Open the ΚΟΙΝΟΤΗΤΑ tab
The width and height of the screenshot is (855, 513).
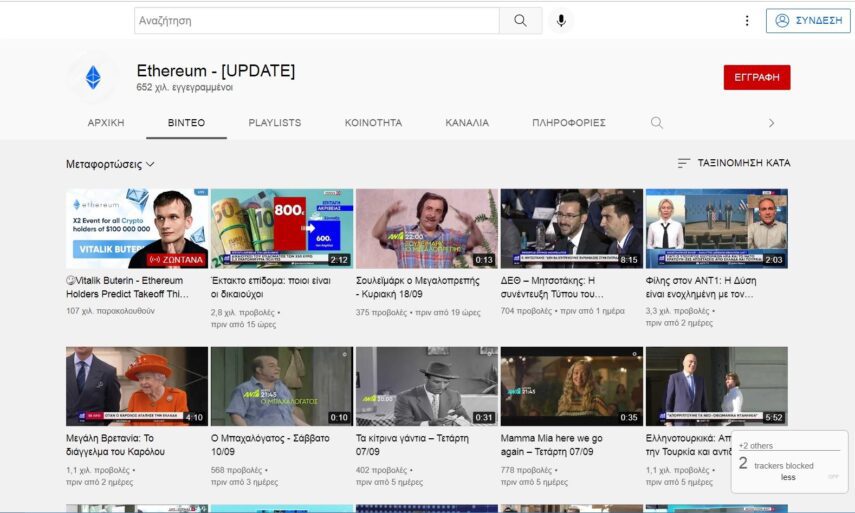coord(373,123)
